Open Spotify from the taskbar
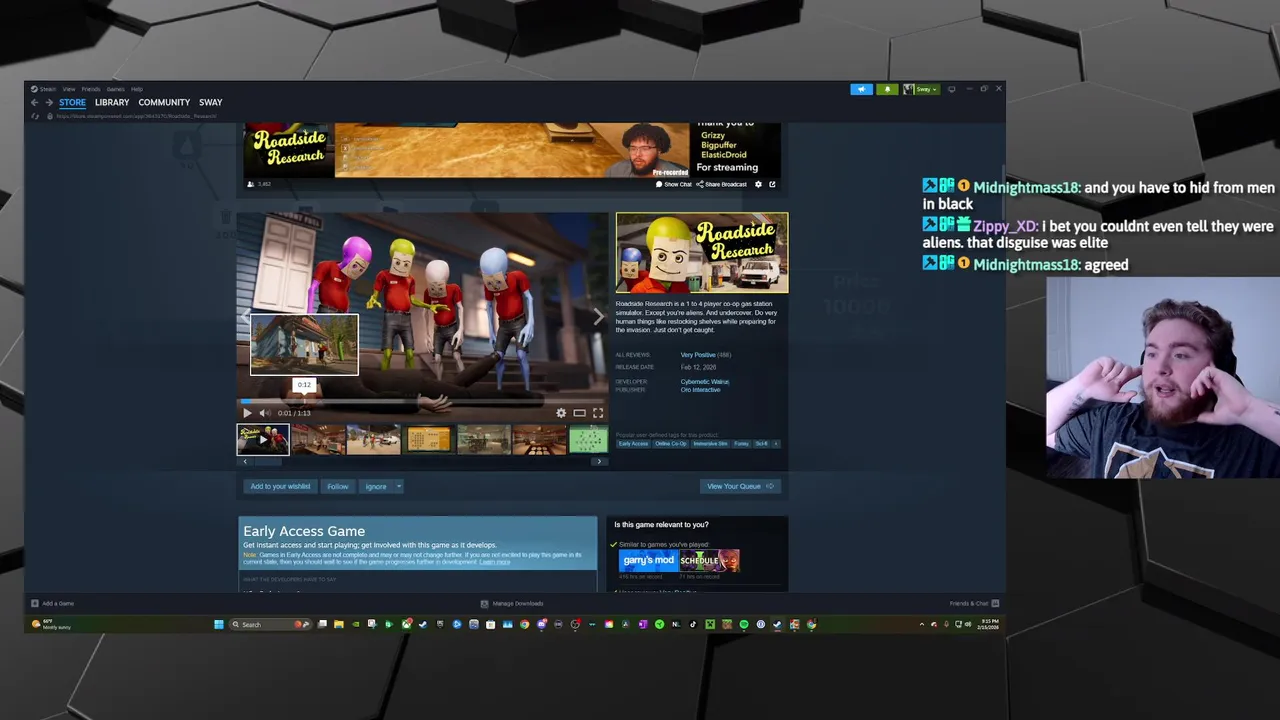 (744, 624)
